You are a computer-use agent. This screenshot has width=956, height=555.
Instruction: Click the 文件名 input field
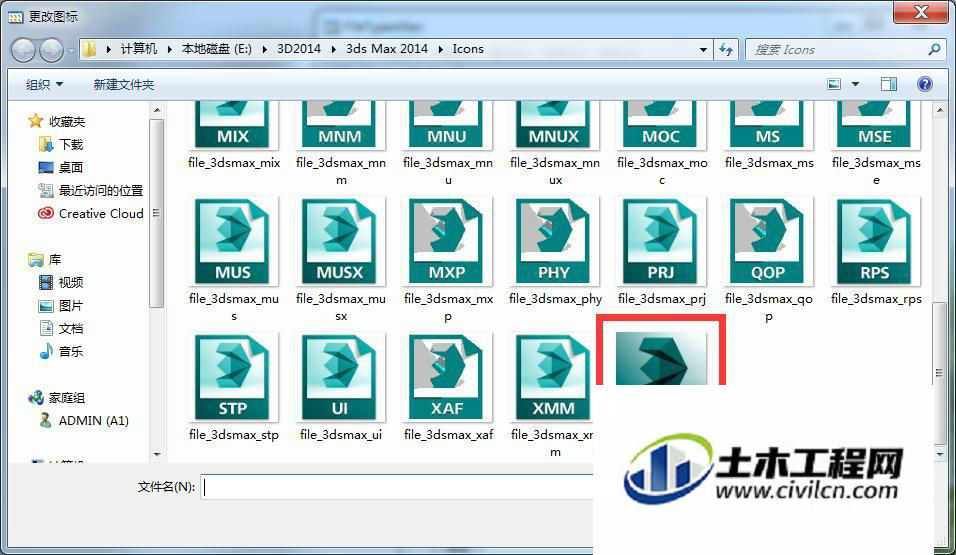[398, 487]
